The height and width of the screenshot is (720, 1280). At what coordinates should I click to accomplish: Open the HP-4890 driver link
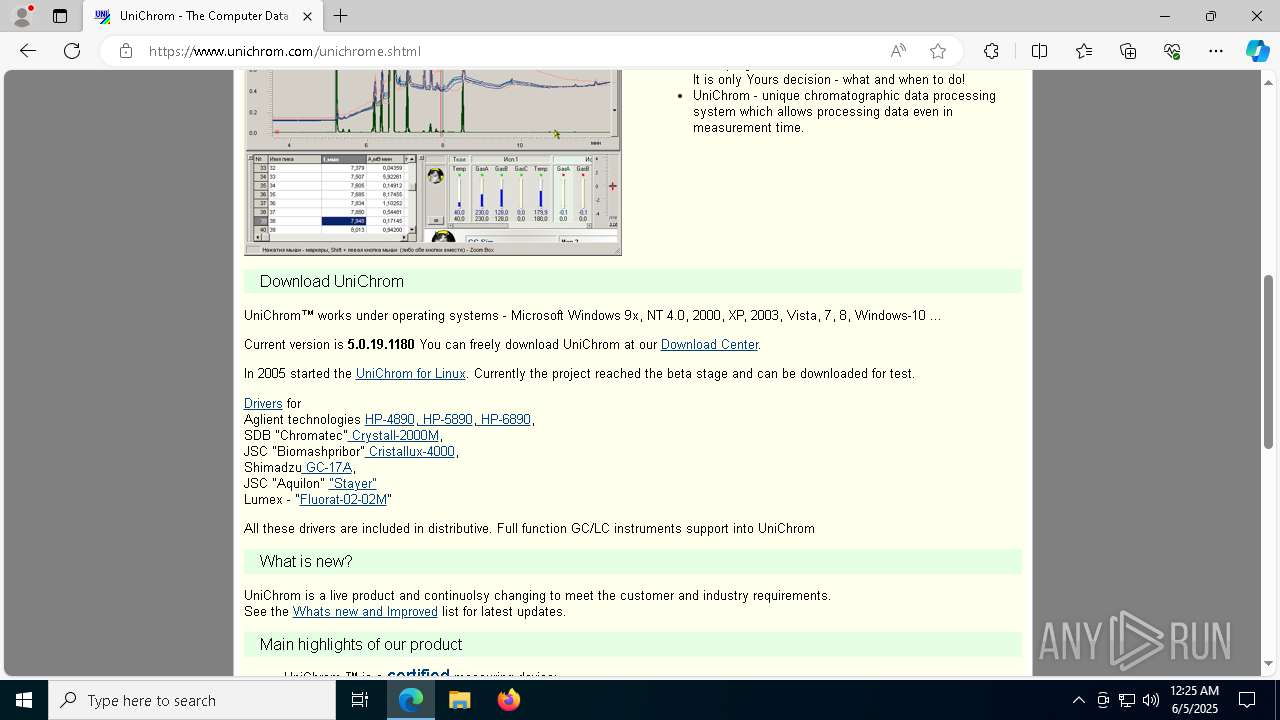coord(389,420)
